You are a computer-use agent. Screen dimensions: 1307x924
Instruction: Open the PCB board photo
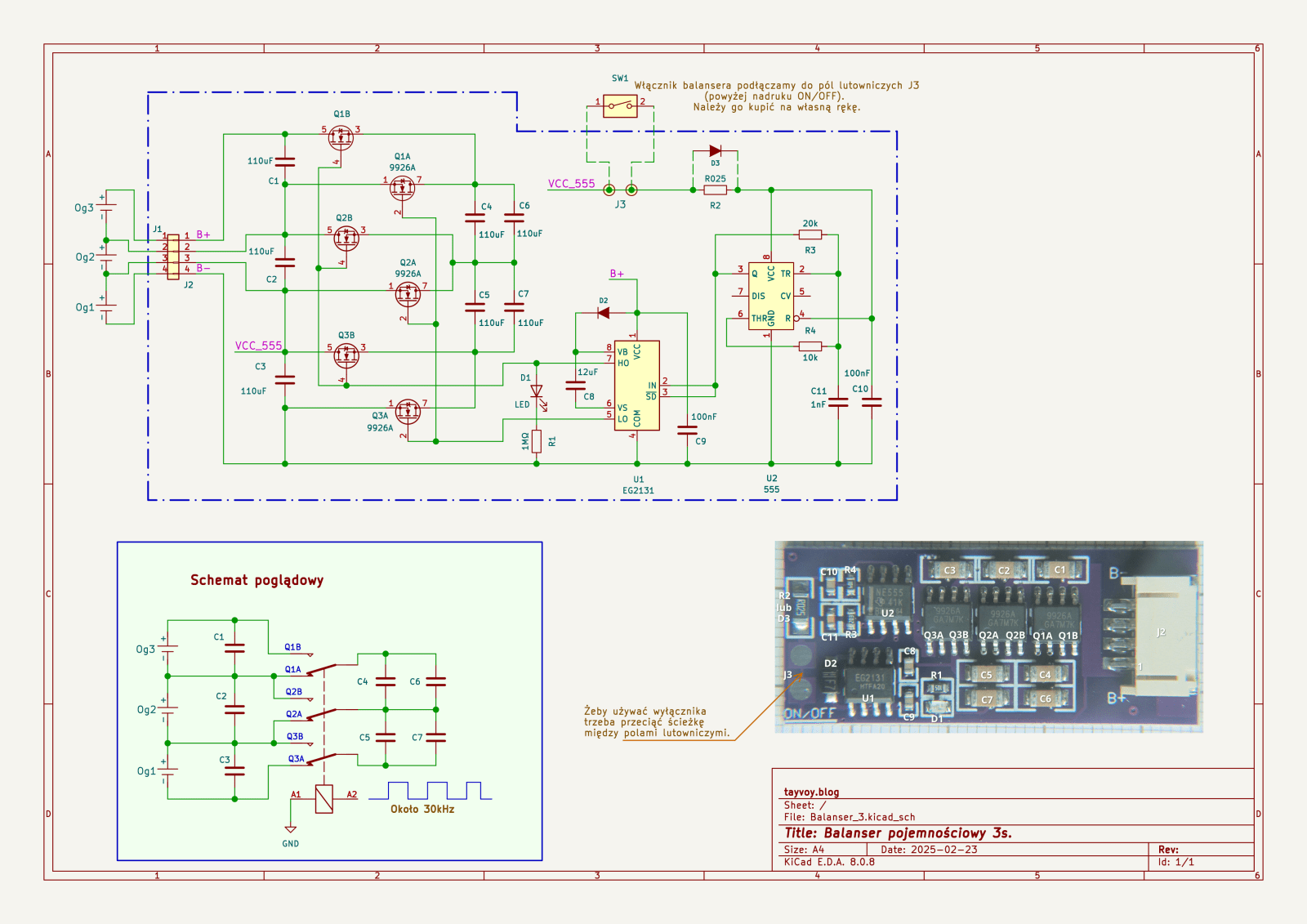(x=988, y=636)
